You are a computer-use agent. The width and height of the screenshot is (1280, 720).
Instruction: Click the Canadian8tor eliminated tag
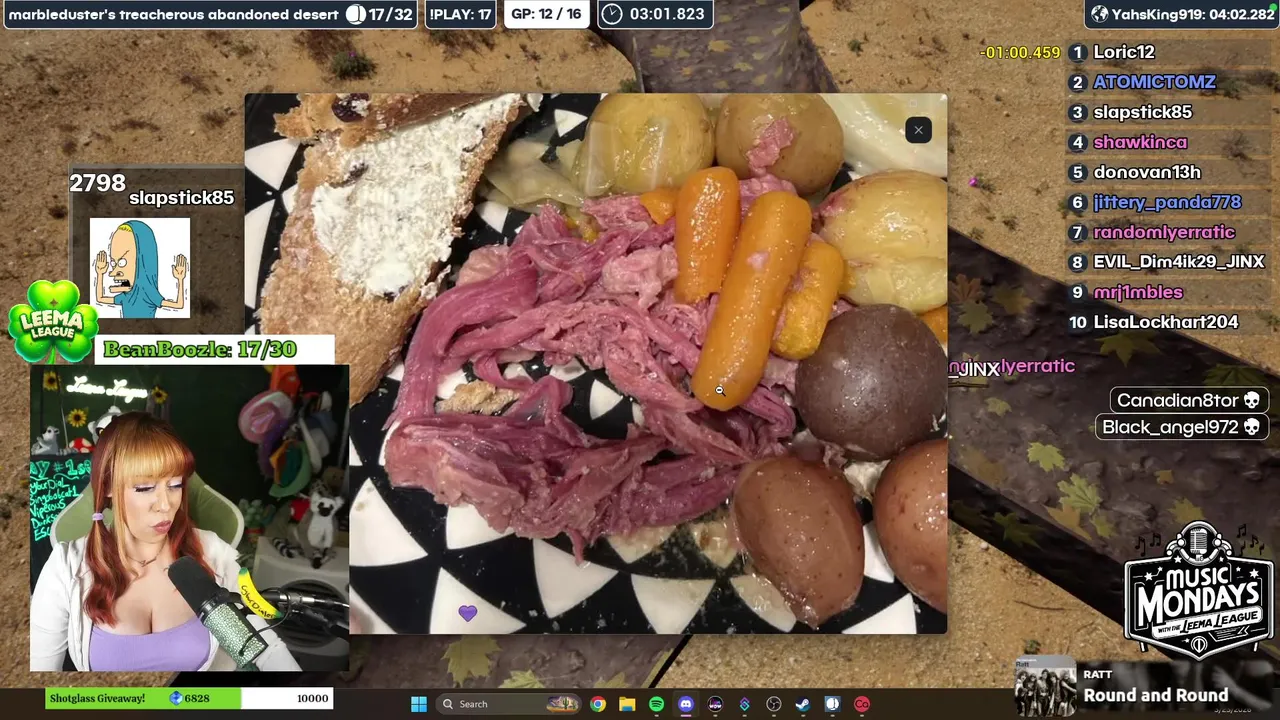pos(1189,400)
